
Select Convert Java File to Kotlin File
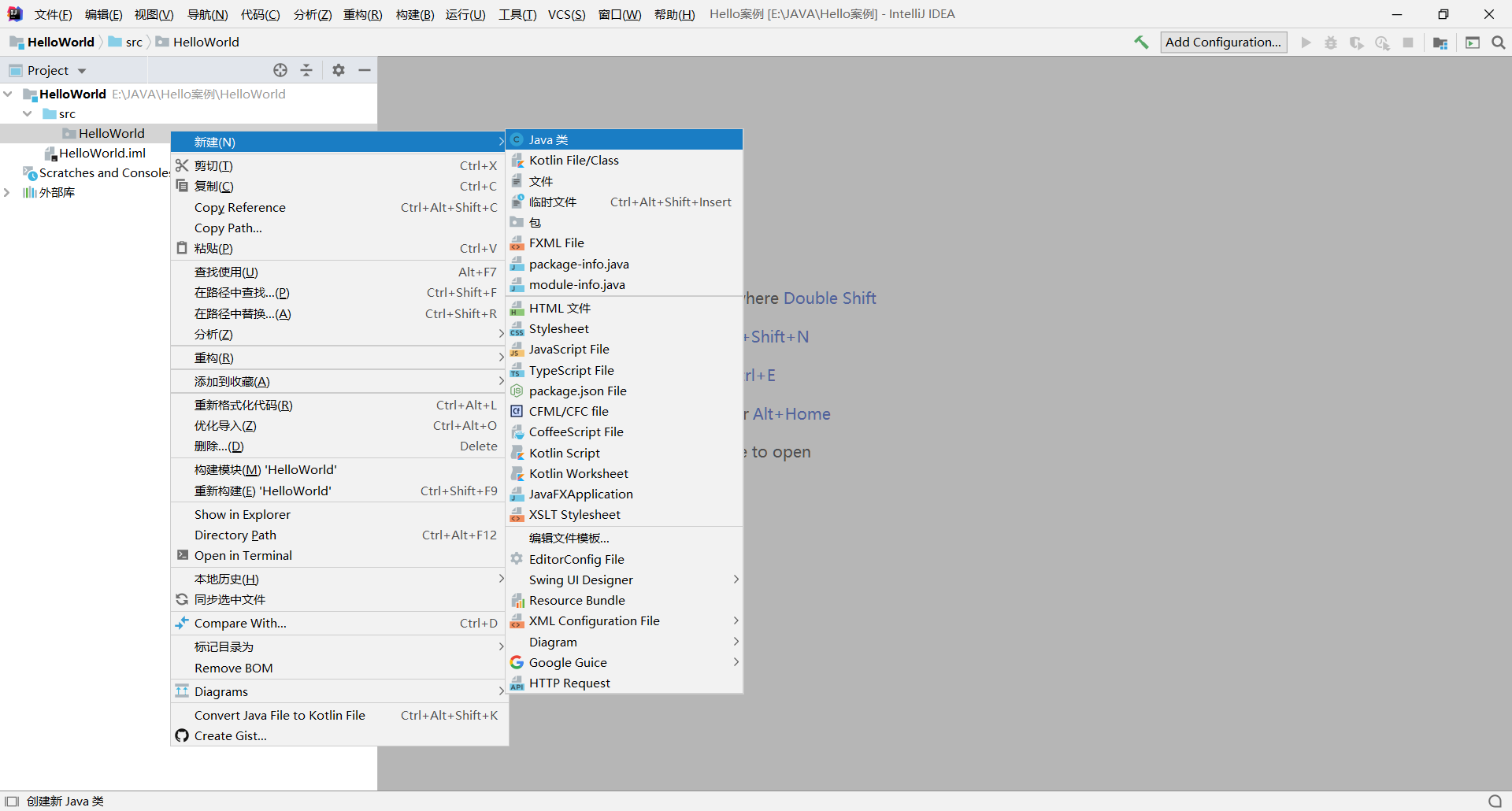coord(339,715)
